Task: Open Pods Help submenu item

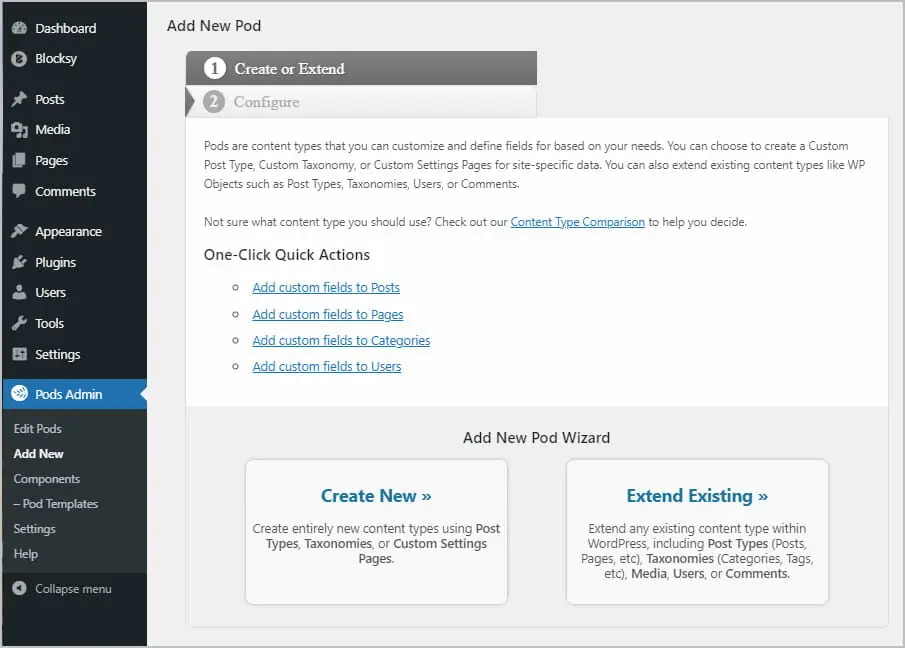Action: click(x=26, y=554)
